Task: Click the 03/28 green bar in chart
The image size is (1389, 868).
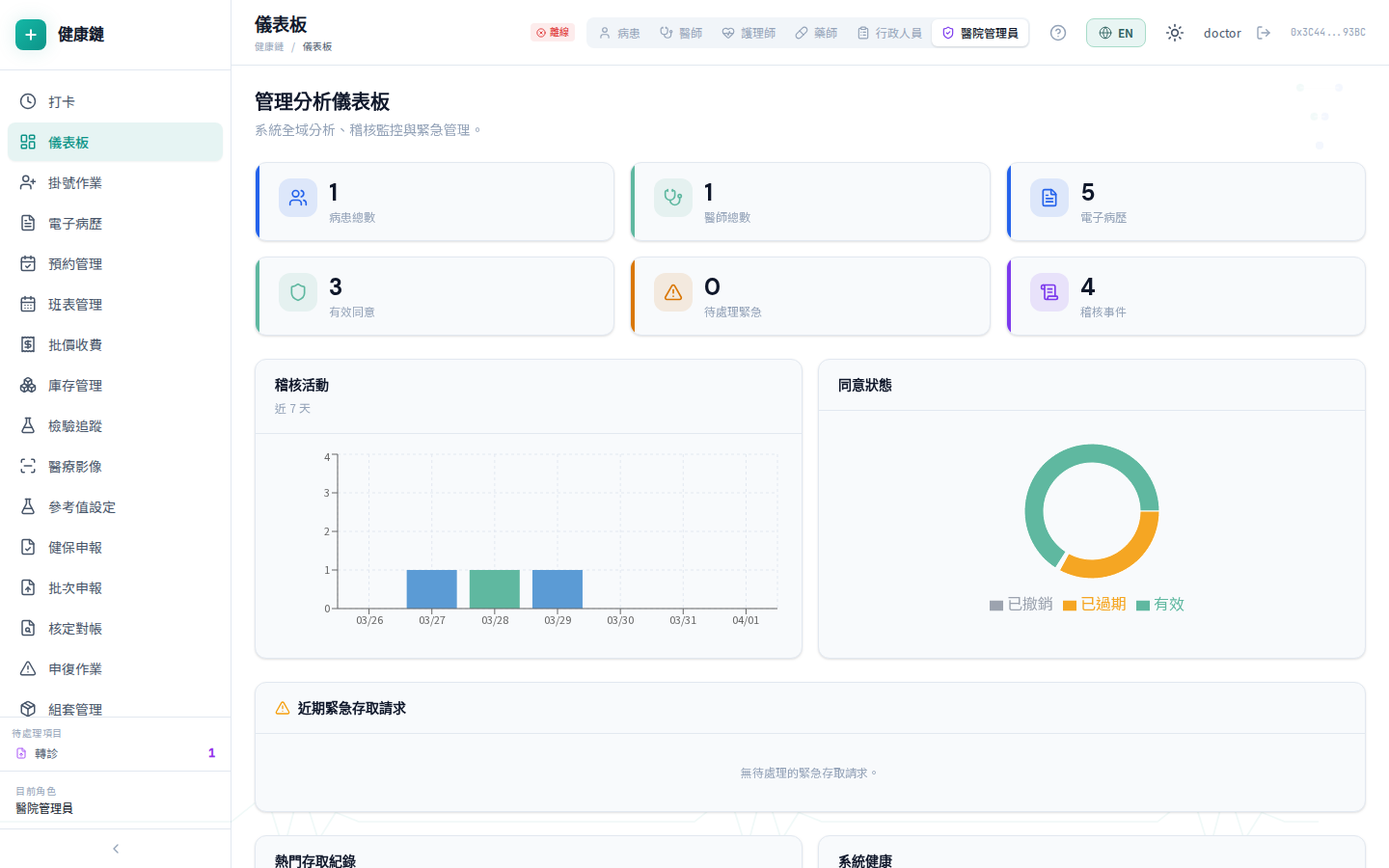Action: 495,588
